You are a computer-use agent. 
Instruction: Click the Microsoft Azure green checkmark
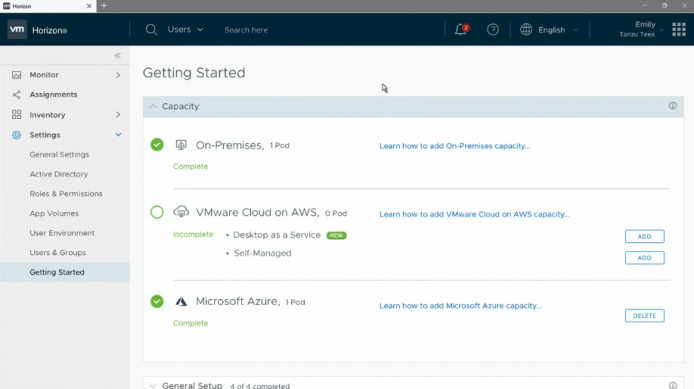click(x=157, y=301)
